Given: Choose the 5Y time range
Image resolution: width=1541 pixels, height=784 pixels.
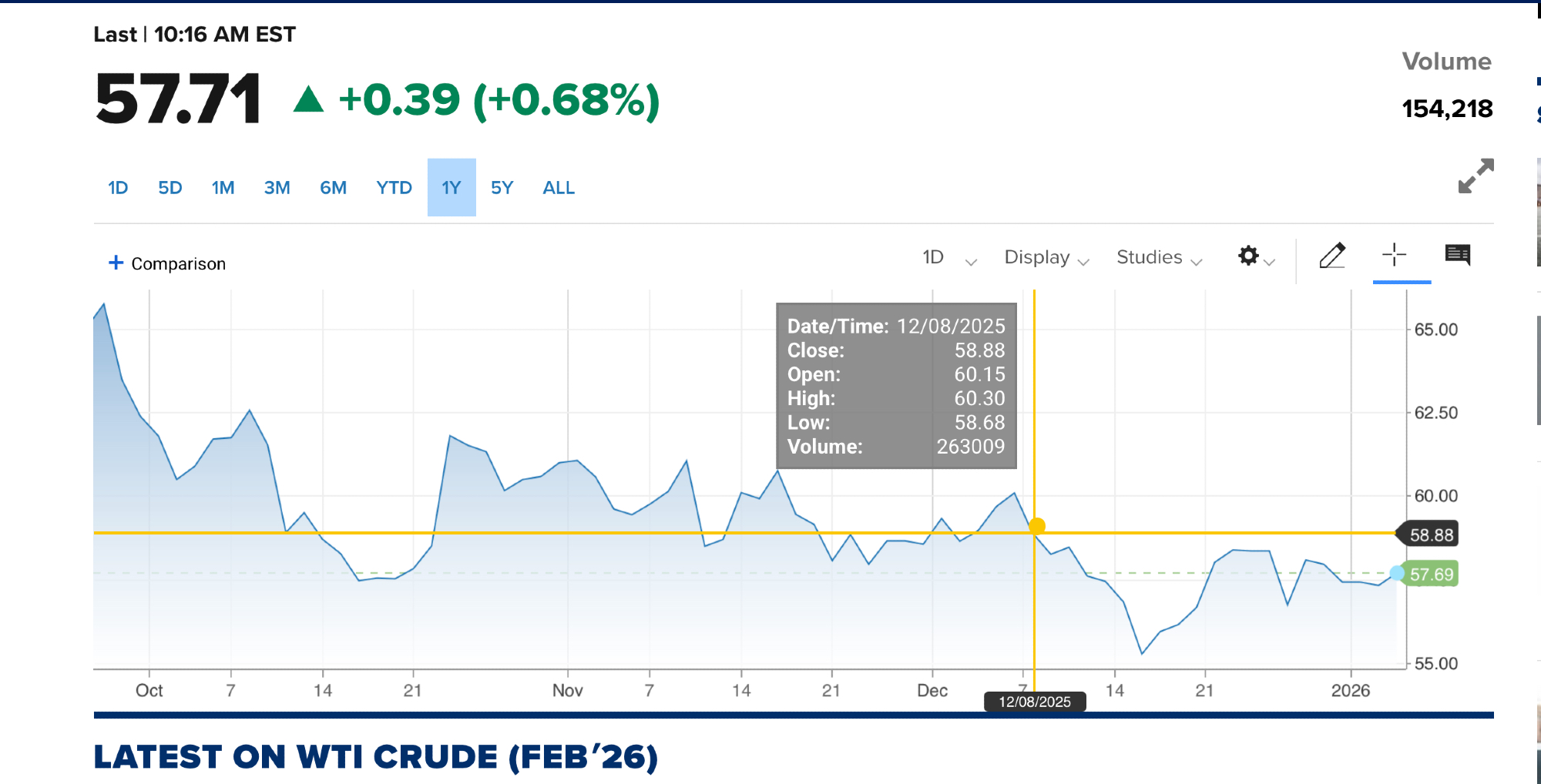Looking at the screenshot, I should click(502, 188).
